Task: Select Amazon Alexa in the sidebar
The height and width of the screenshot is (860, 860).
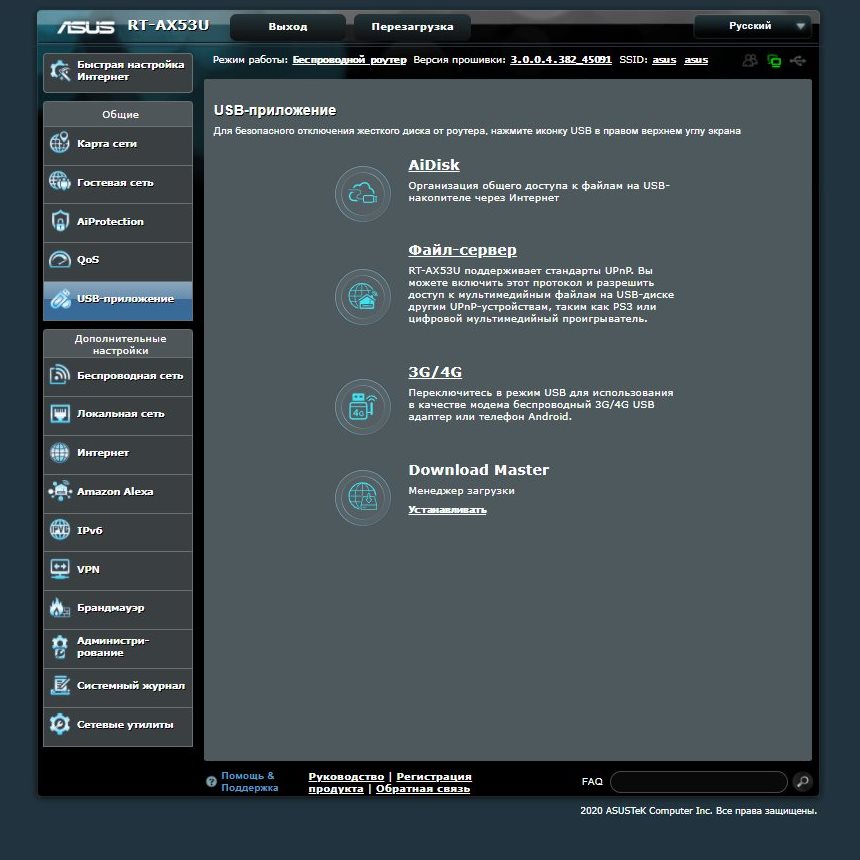Action: (118, 494)
